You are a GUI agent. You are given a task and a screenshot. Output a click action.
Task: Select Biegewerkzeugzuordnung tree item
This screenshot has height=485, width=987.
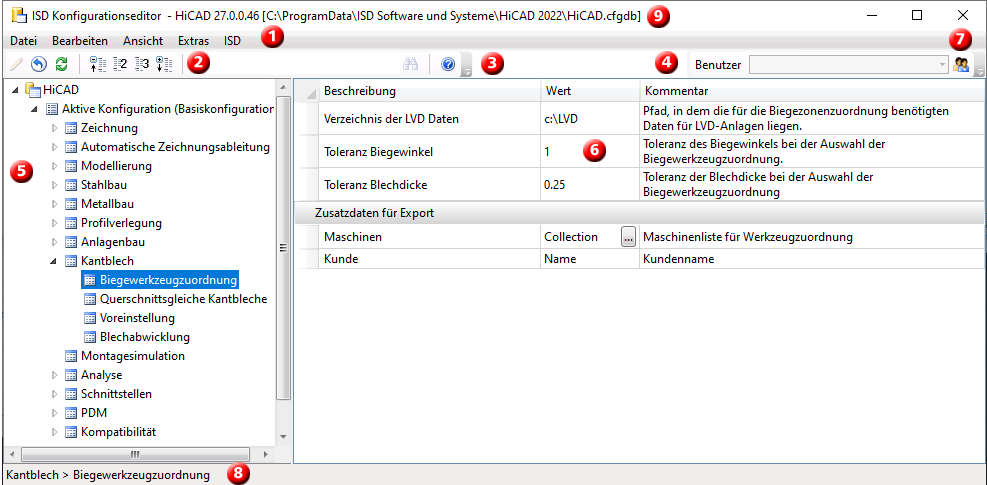point(169,280)
